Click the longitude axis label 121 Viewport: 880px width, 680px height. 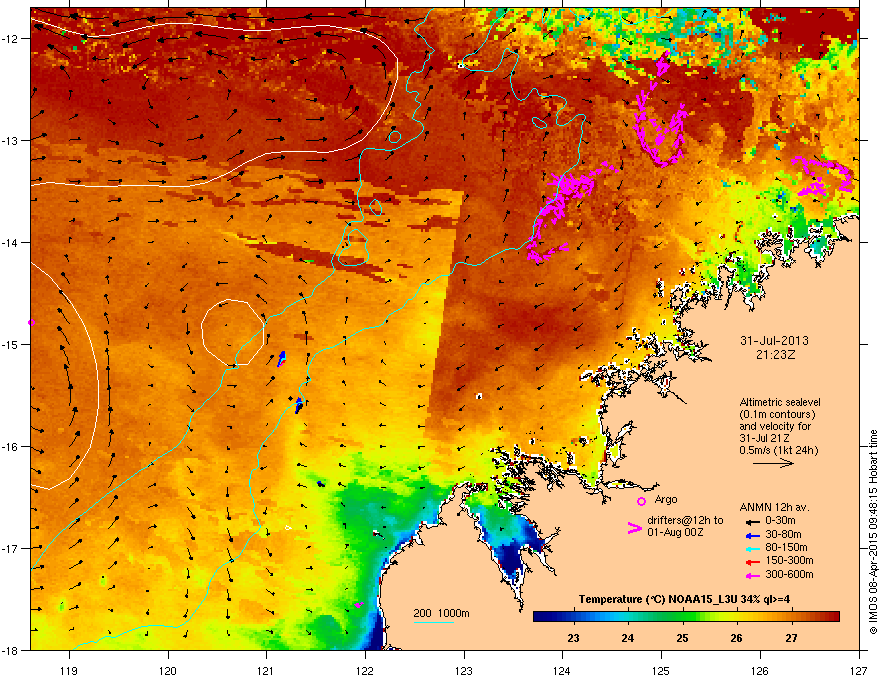pyautogui.click(x=266, y=671)
